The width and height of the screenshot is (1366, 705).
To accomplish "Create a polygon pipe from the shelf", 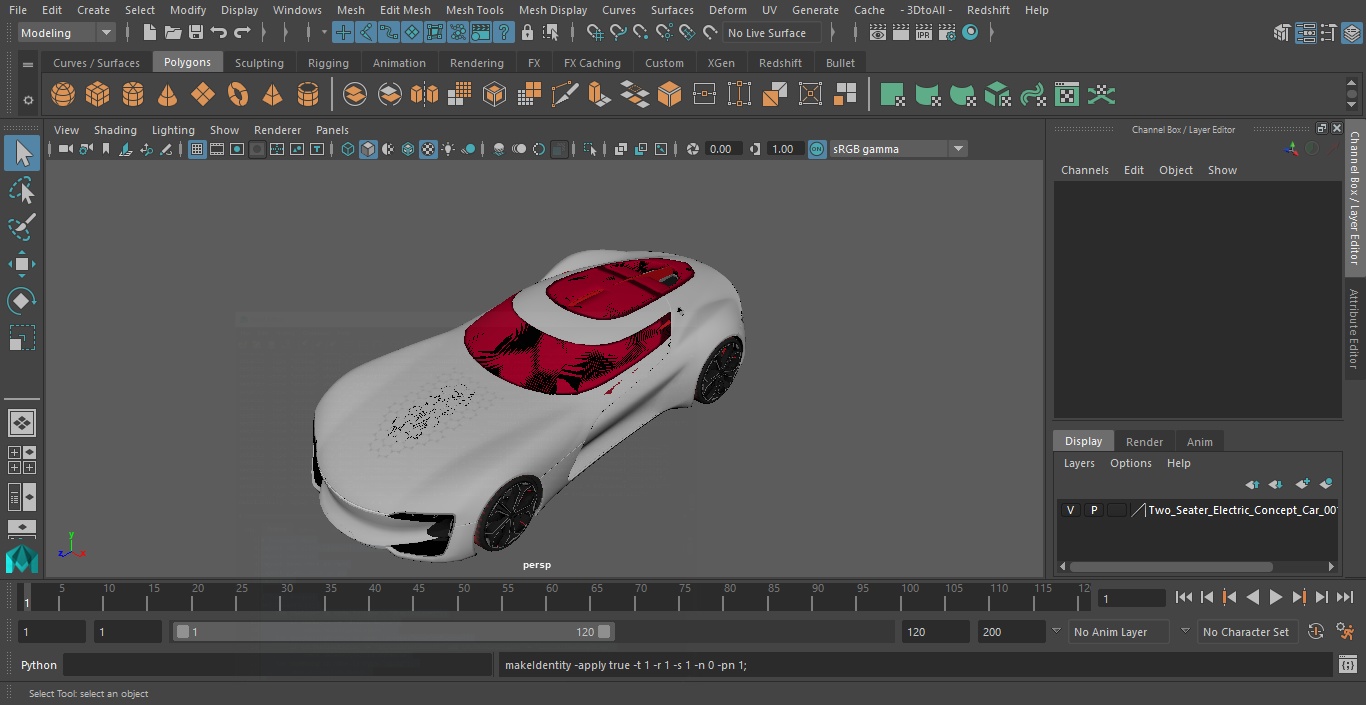I will (x=308, y=95).
